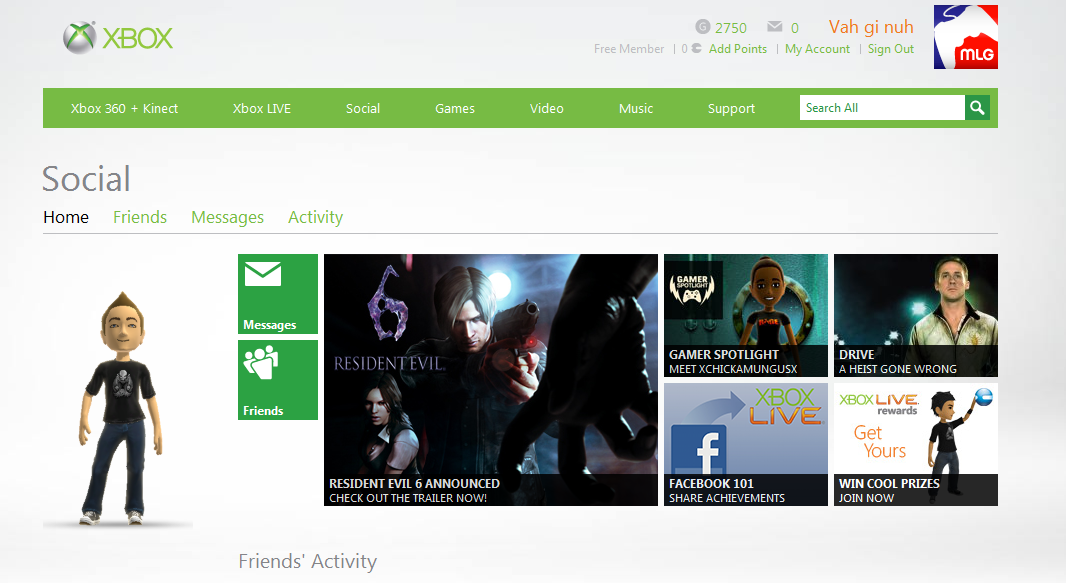Click the Social page heading
Viewport: 1066px width, 583px height.
tap(86, 179)
